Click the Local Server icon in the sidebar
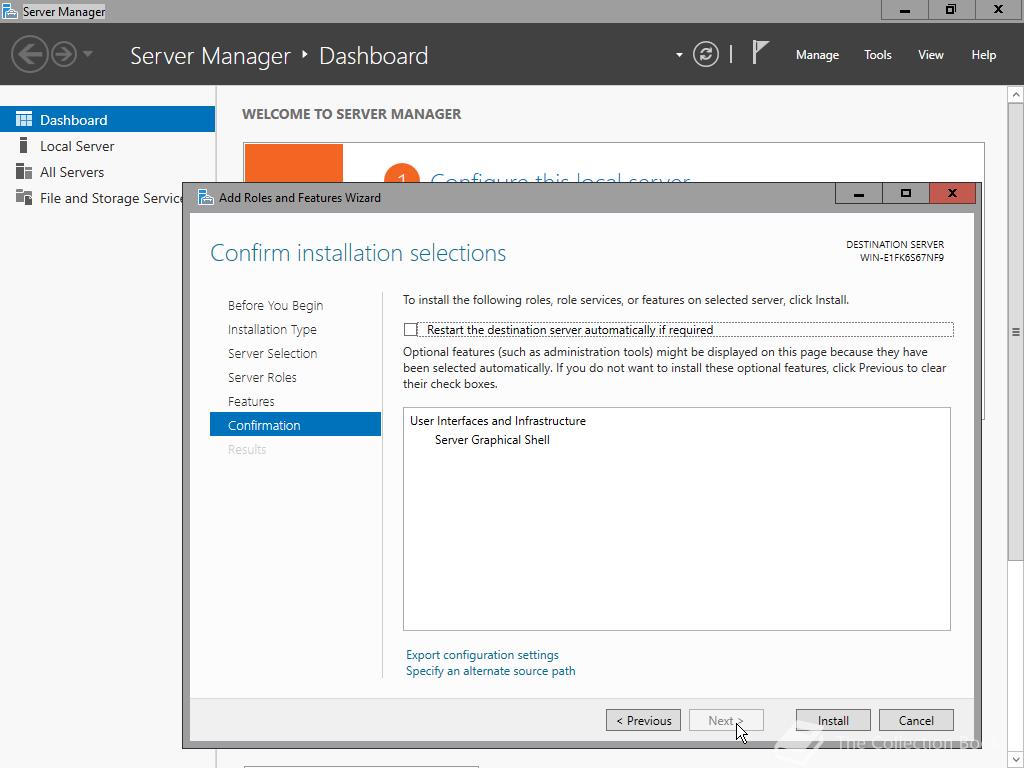 (24, 145)
